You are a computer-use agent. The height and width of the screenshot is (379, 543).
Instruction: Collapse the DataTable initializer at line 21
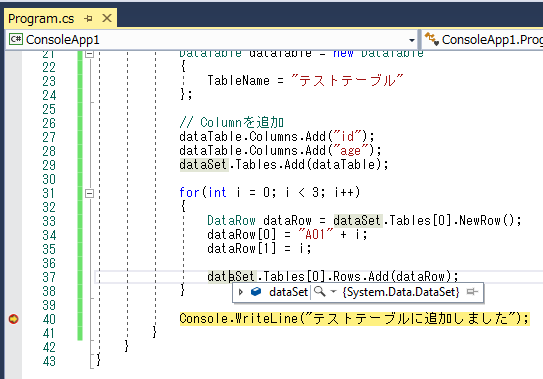click(x=90, y=54)
